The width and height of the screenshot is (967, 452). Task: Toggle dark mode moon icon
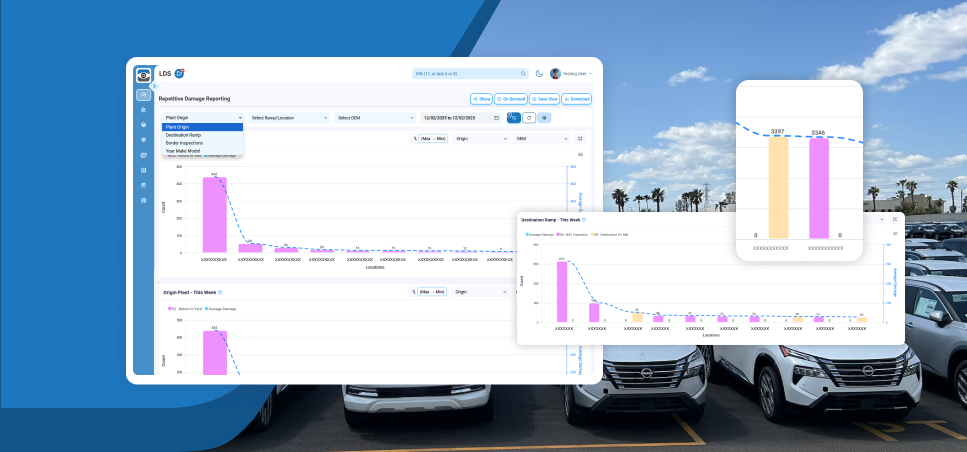point(539,73)
